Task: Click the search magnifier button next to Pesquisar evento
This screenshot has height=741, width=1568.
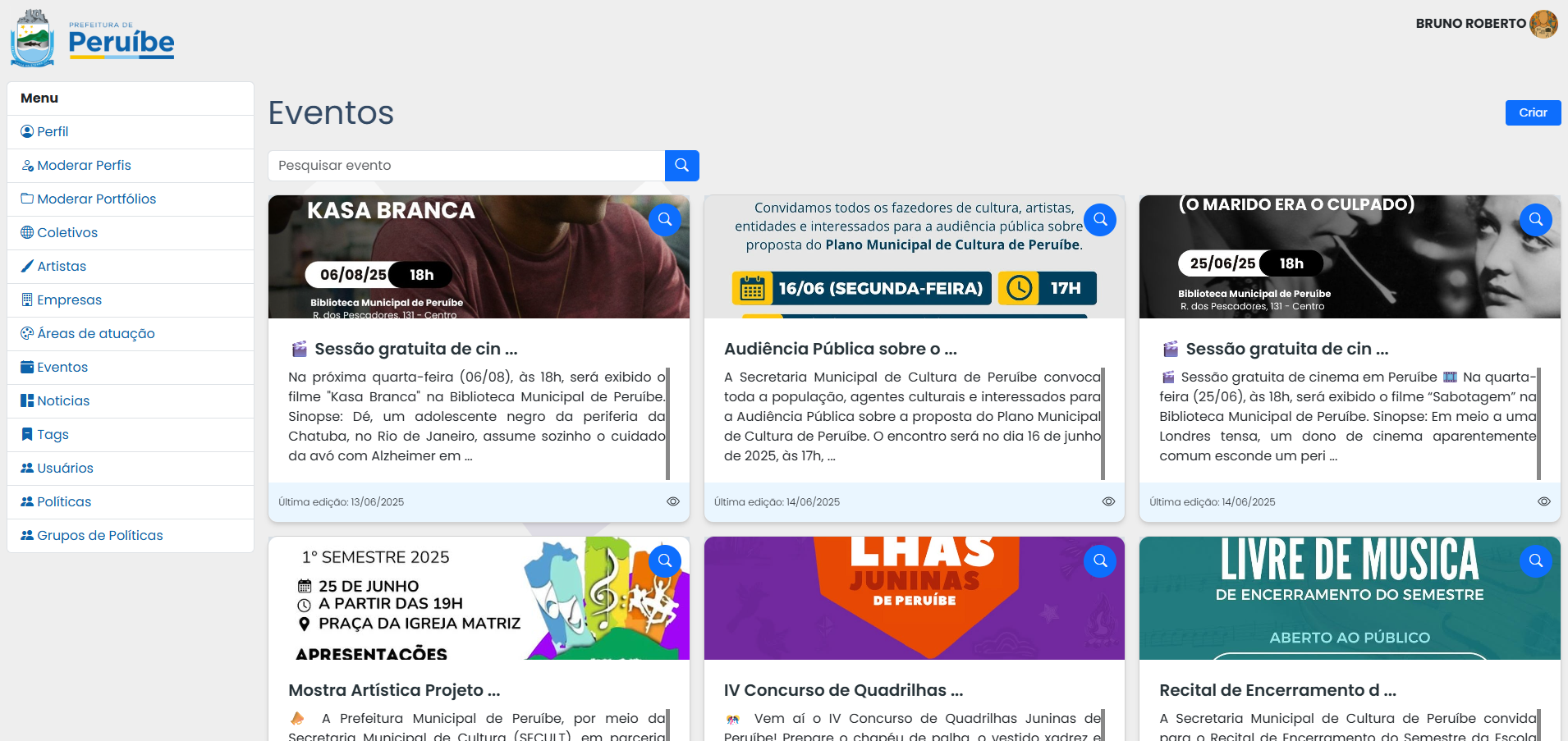Action: pyautogui.click(x=681, y=166)
